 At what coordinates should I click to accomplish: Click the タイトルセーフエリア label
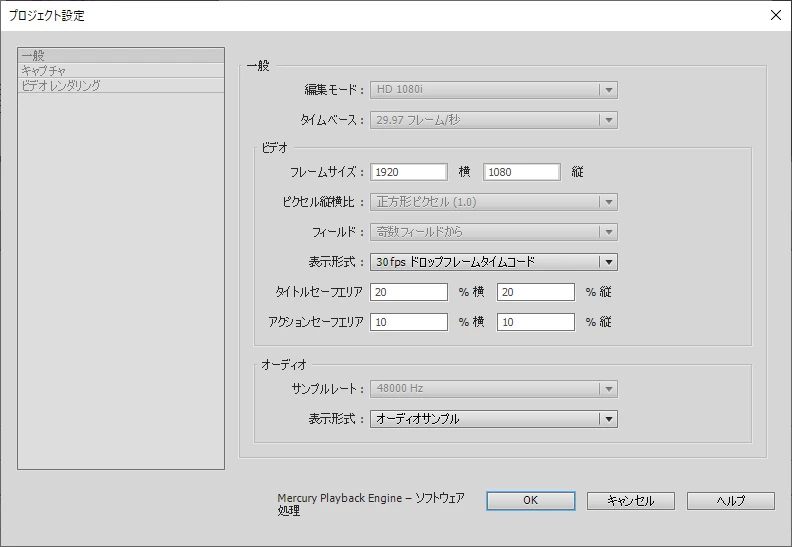tap(319, 292)
